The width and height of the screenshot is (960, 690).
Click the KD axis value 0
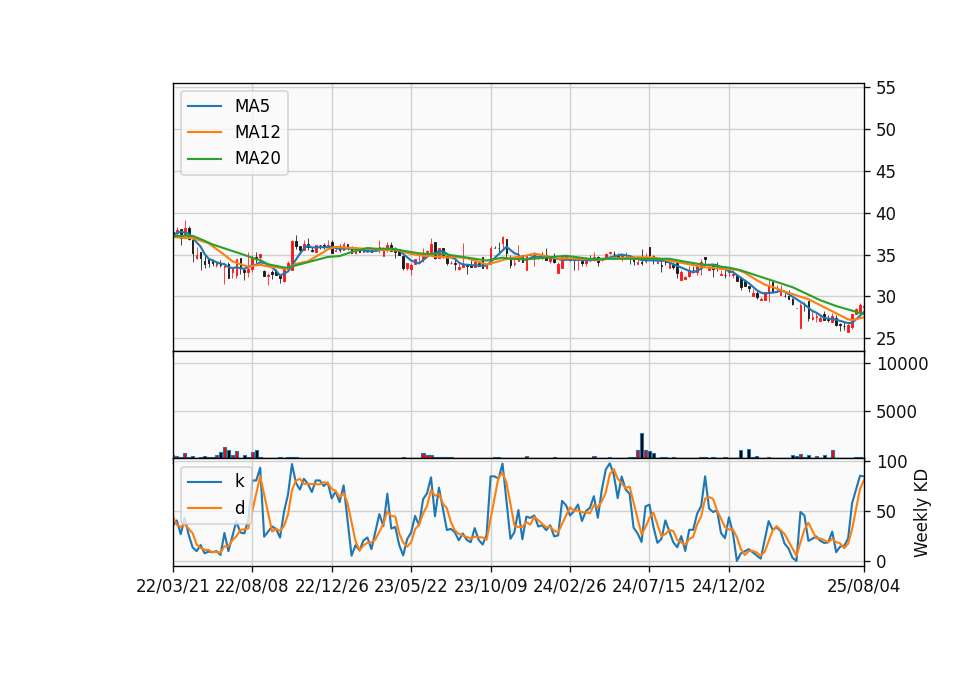(882, 561)
